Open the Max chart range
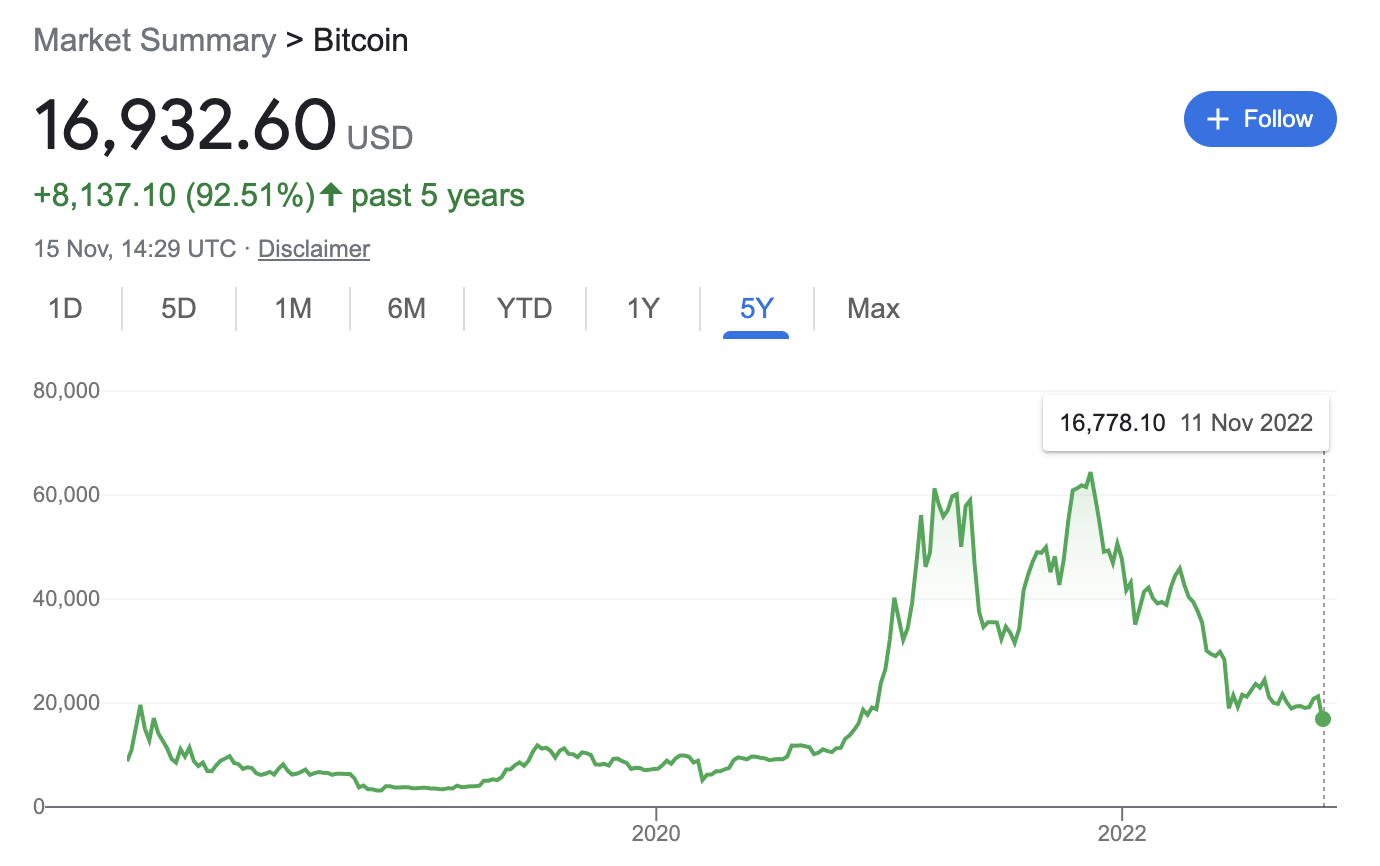Screen dimensions: 1380x866 coord(872,309)
